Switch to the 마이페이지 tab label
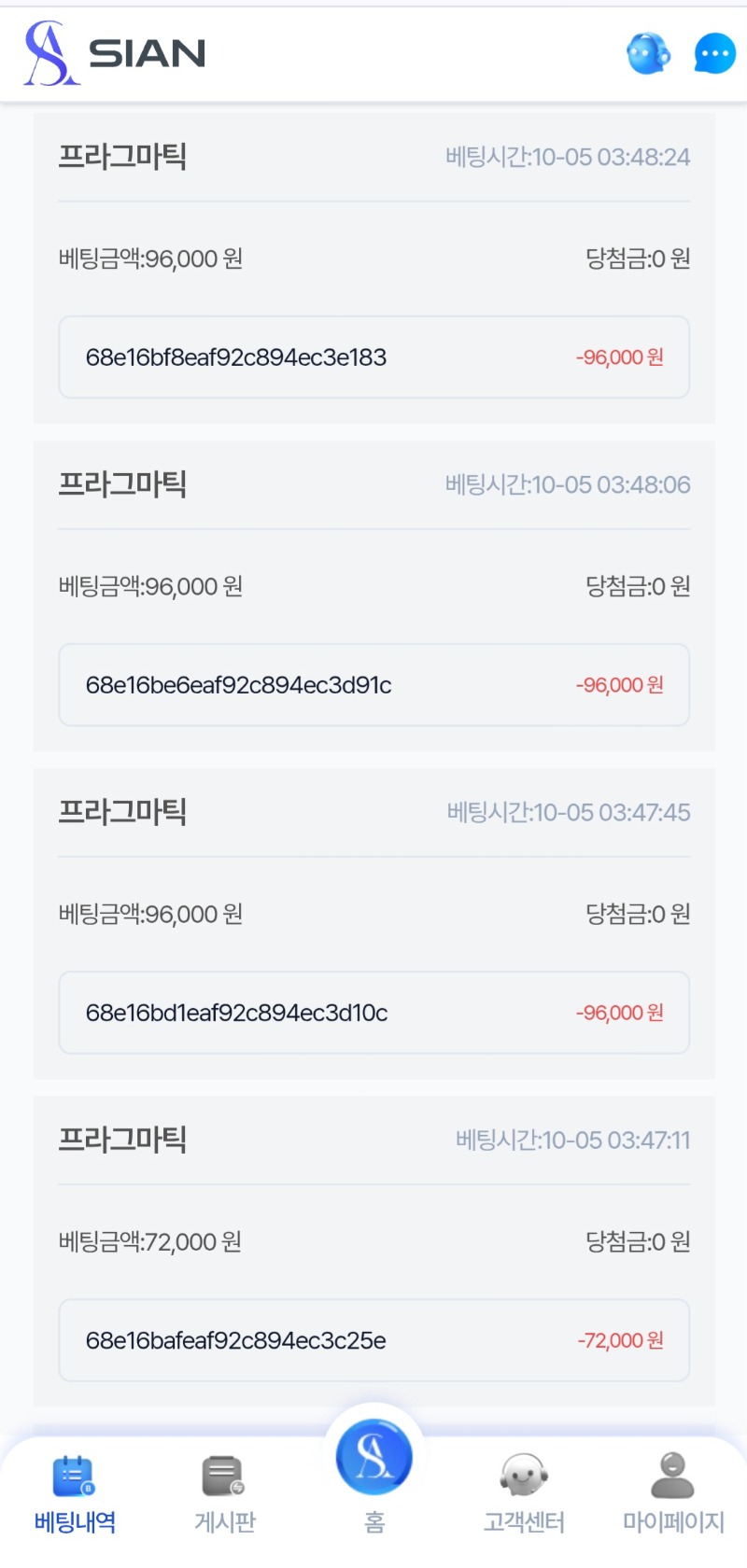This screenshot has height=1568, width=747. [x=672, y=1522]
